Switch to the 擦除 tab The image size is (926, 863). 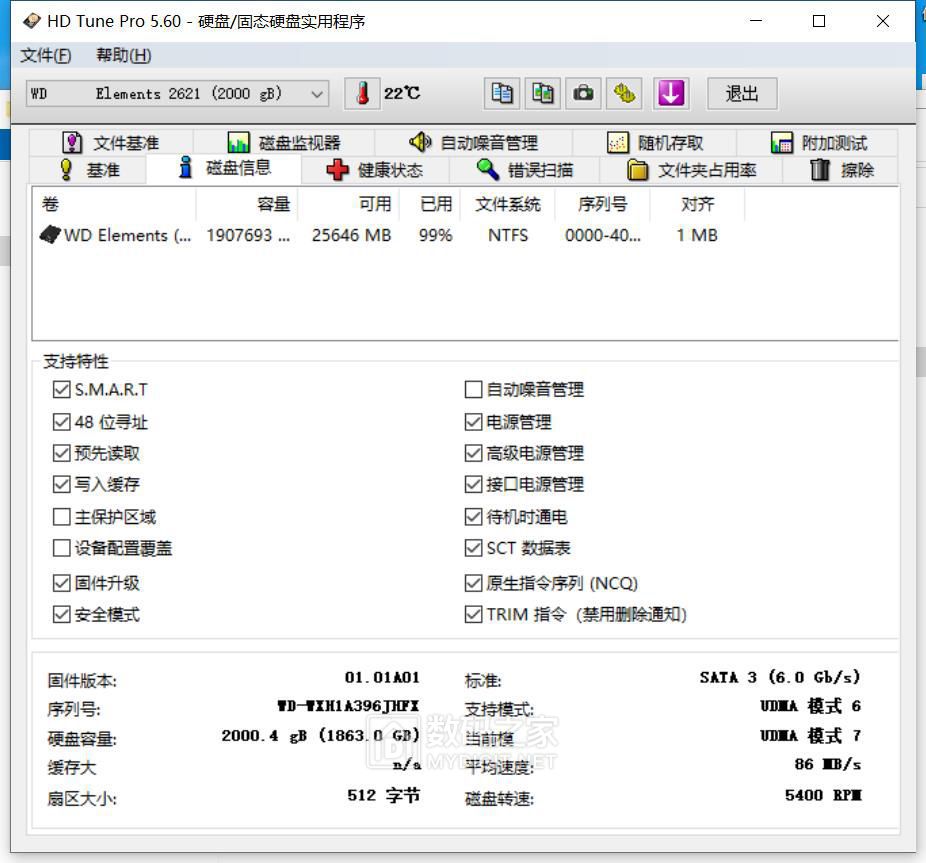tap(840, 170)
